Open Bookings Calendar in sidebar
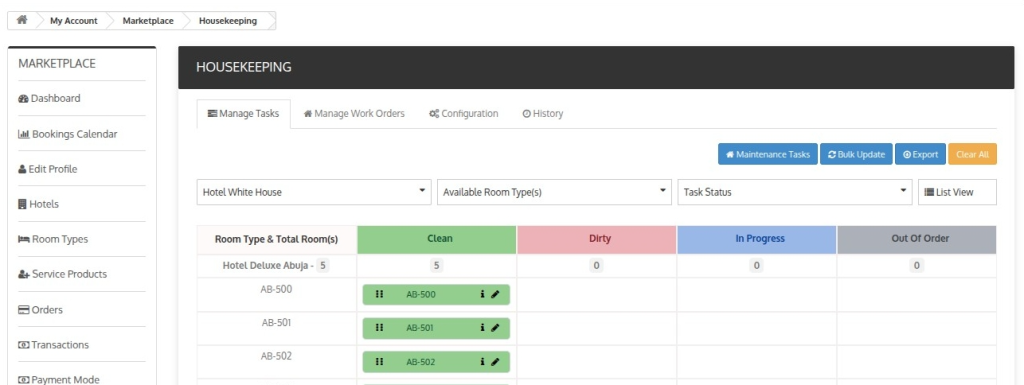This screenshot has height=385, width=1024. coord(68,134)
